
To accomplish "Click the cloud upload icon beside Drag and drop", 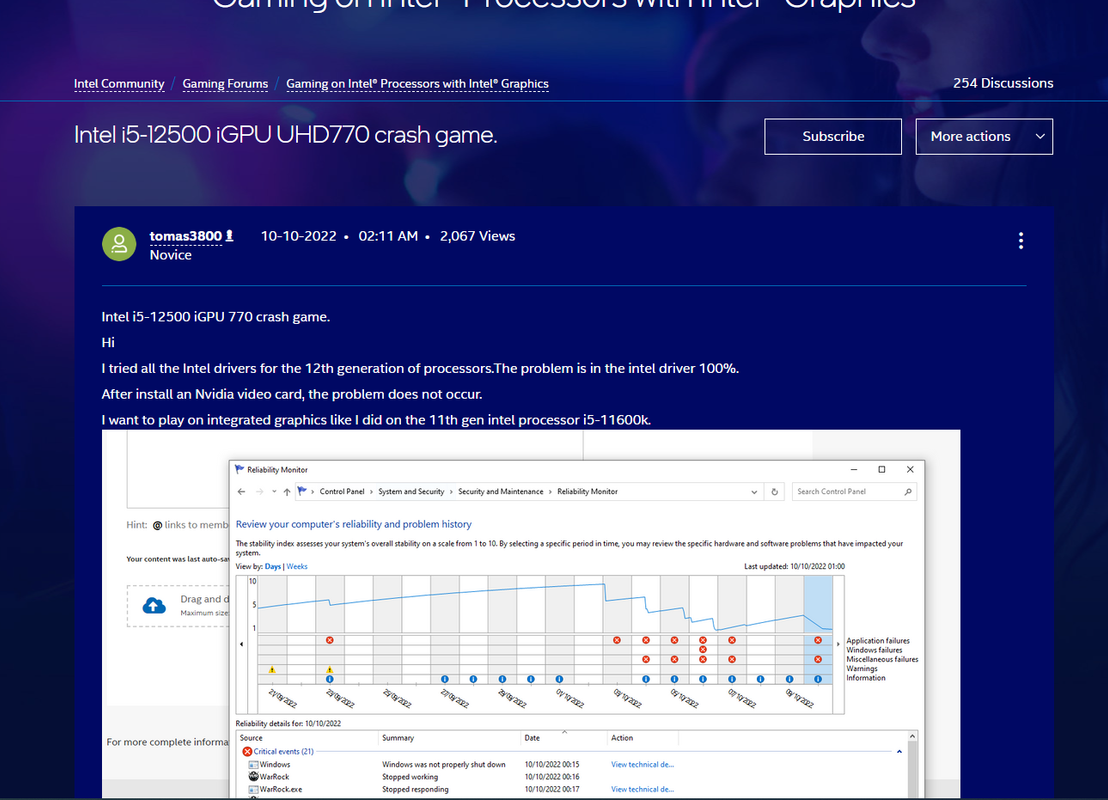I will (x=154, y=606).
